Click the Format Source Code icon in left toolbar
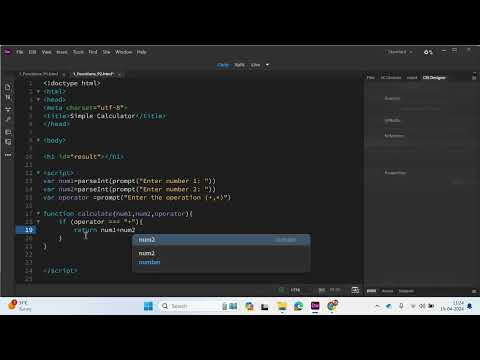 [8, 120]
